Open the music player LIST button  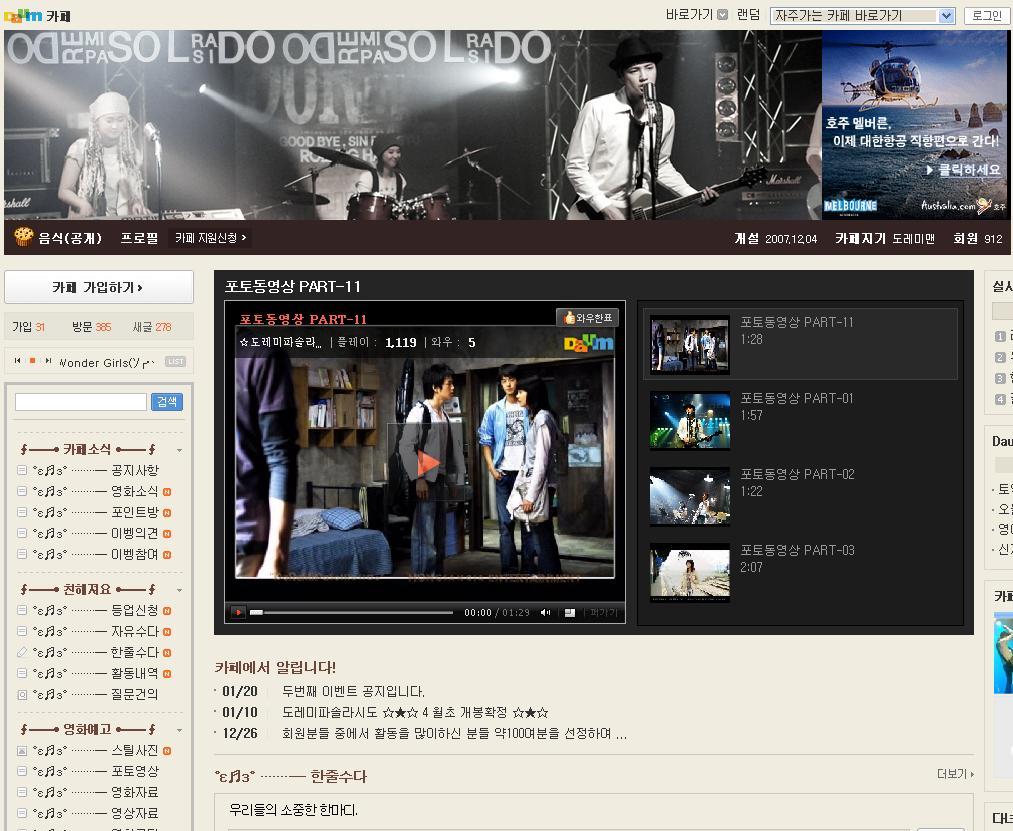coord(175,362)
